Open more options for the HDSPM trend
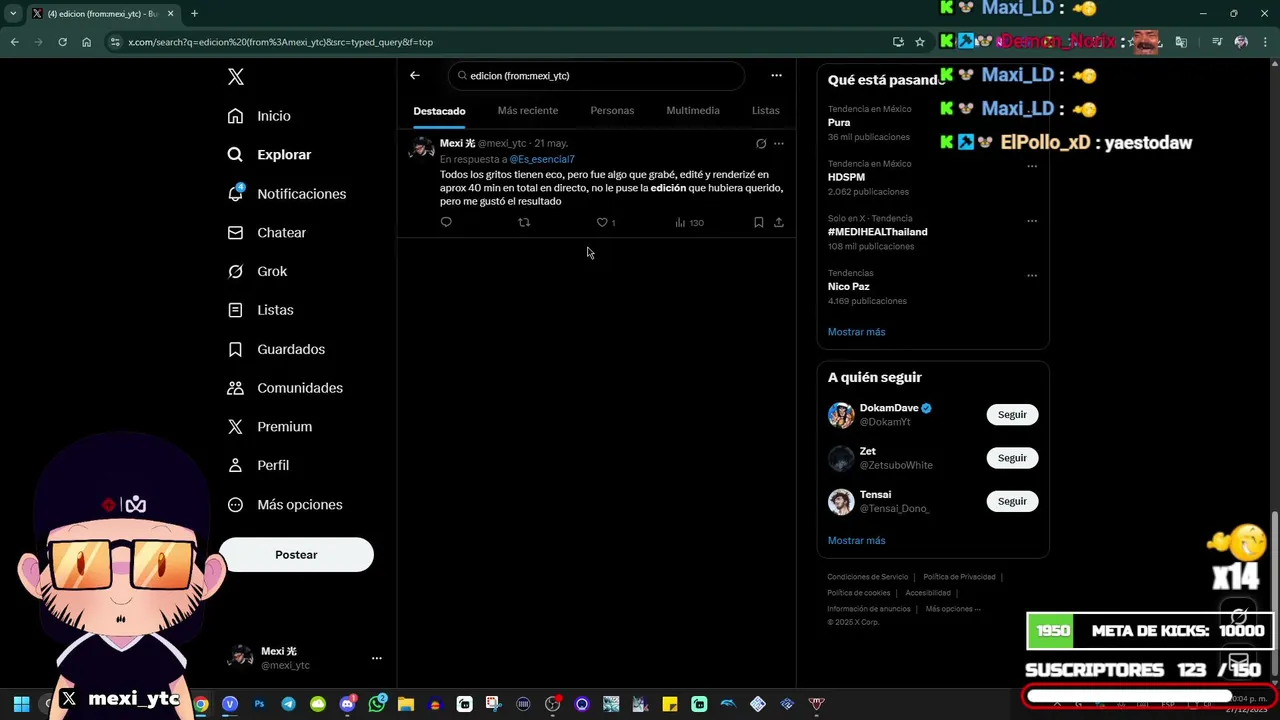This screenshot has height=720, width=1280. click(1032, 167)
